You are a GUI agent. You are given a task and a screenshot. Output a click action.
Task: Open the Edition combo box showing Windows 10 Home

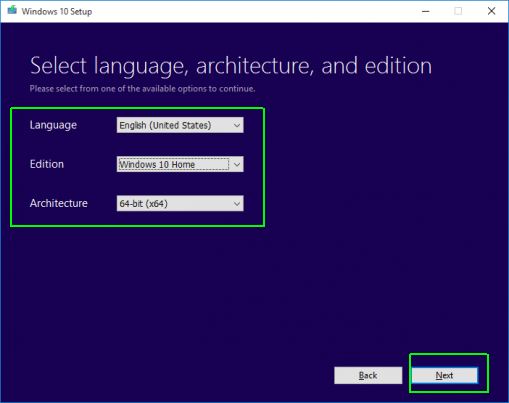click(x=180, y=164)
